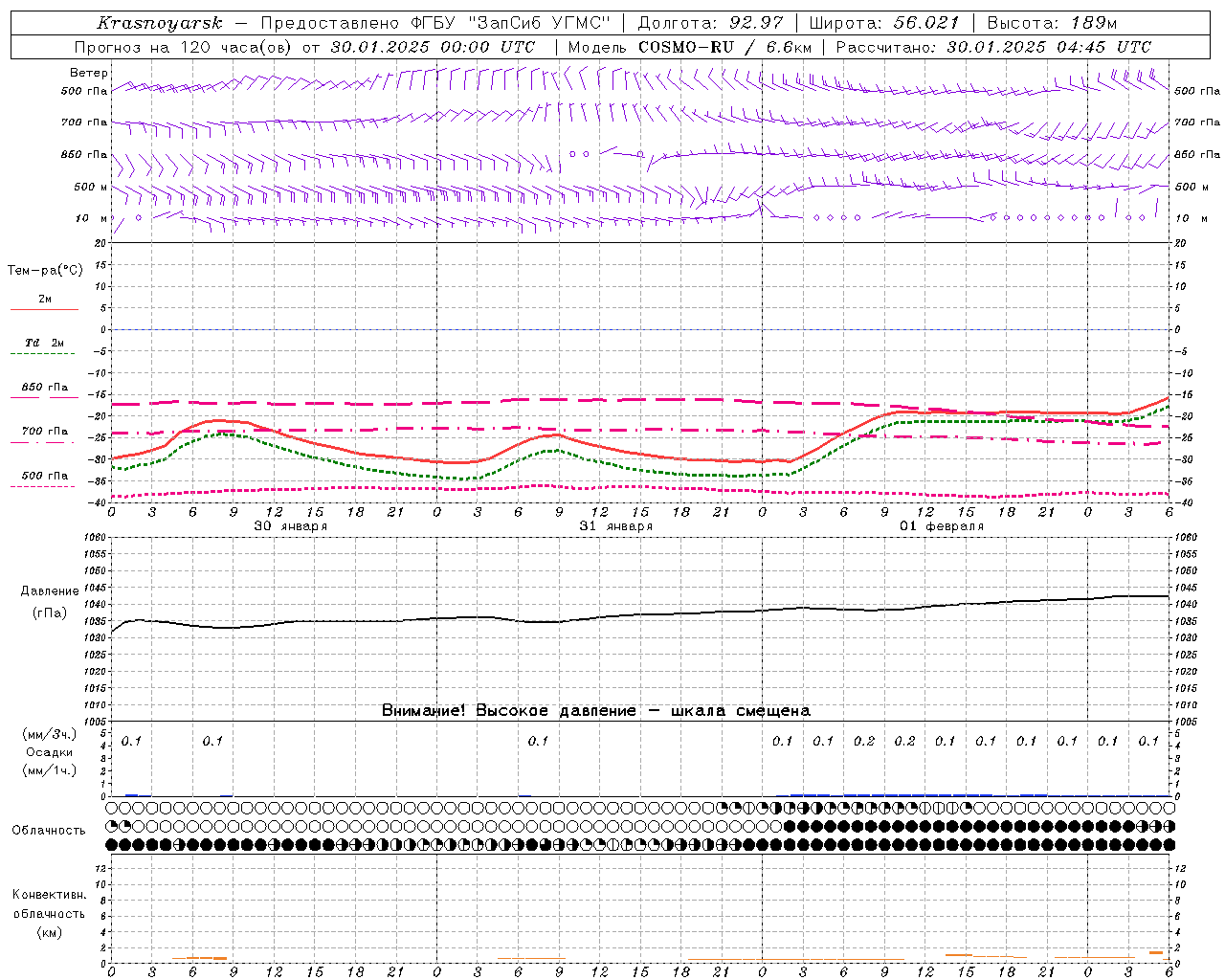Click the "01 февраля" date label
The height and width of the screenshot is (980, 1225).
[942, 526]
